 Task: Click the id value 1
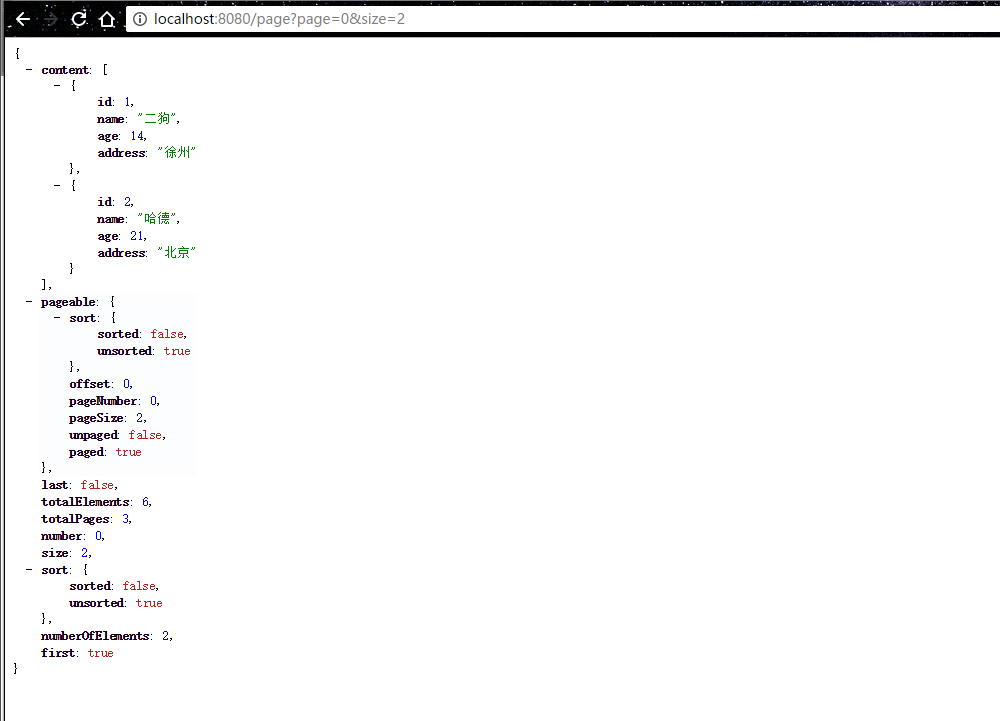[x=128, y=102]
